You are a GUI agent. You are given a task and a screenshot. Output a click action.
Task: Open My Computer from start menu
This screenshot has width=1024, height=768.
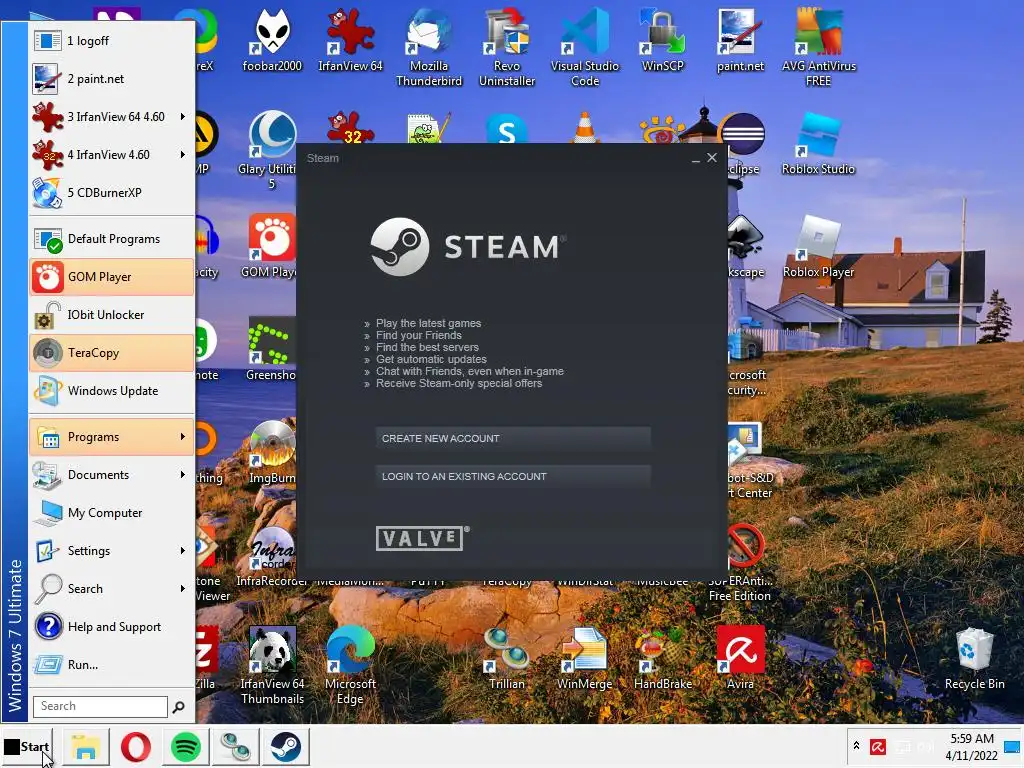(112, 513)
